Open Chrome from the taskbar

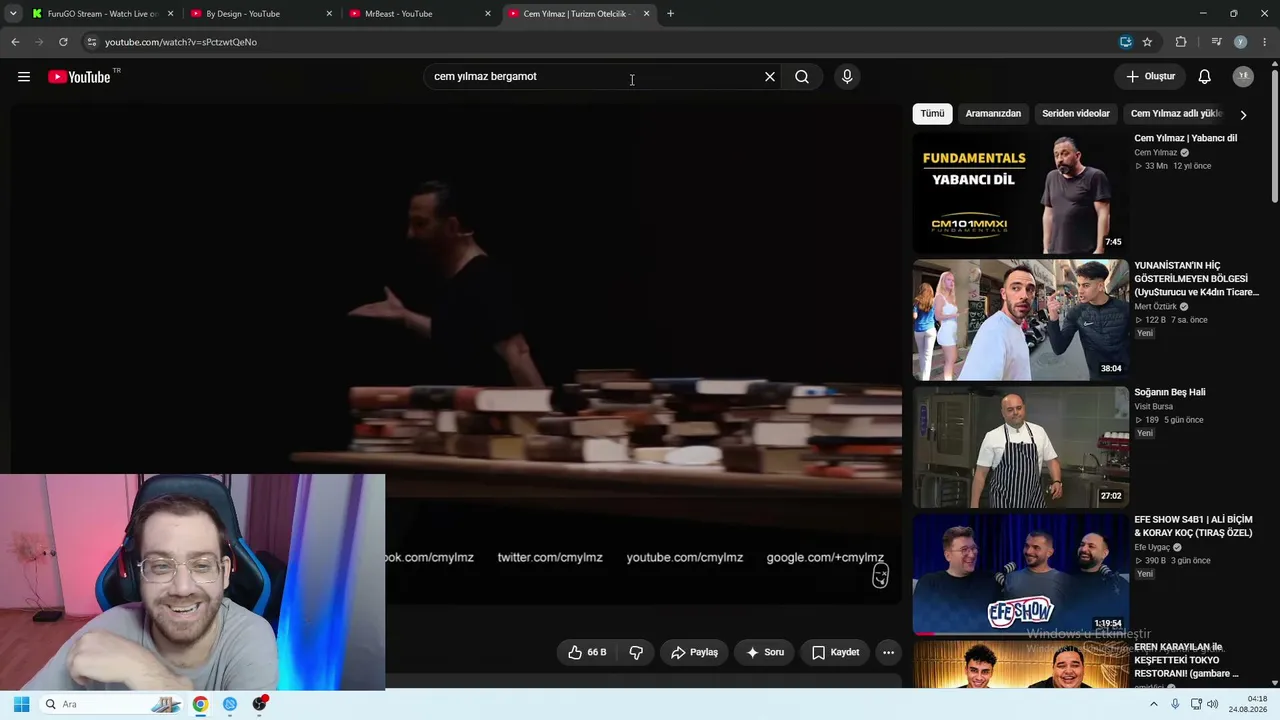point(200,704)
